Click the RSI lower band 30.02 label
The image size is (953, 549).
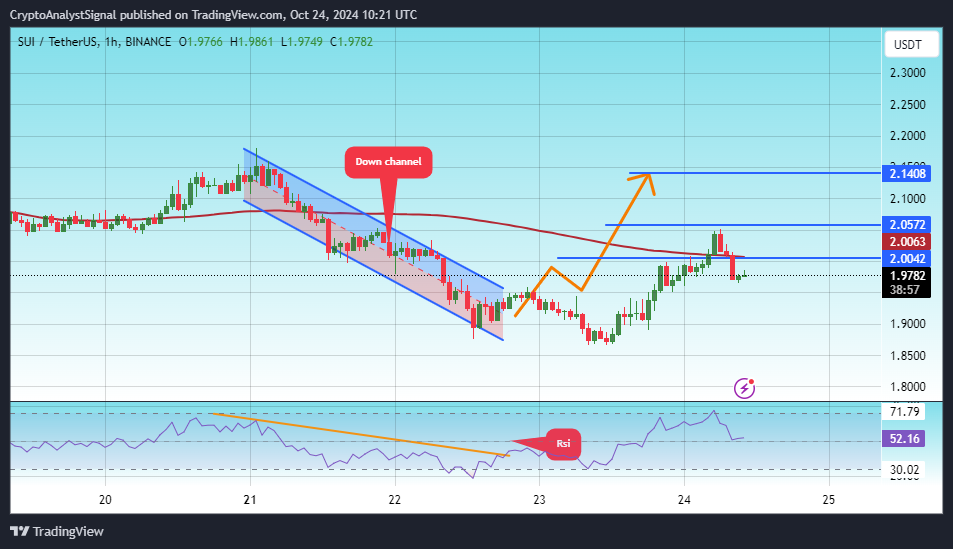(x=904, y=469)
